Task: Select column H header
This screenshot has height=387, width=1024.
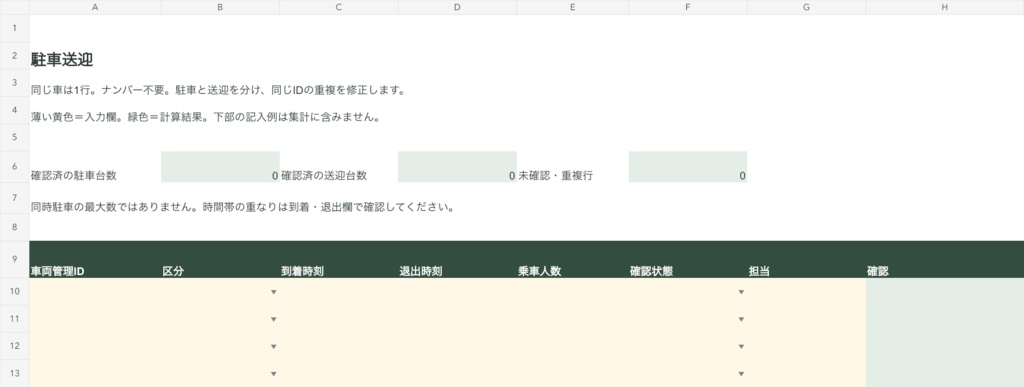Action: pyautogui.click(x=945, y=7)
